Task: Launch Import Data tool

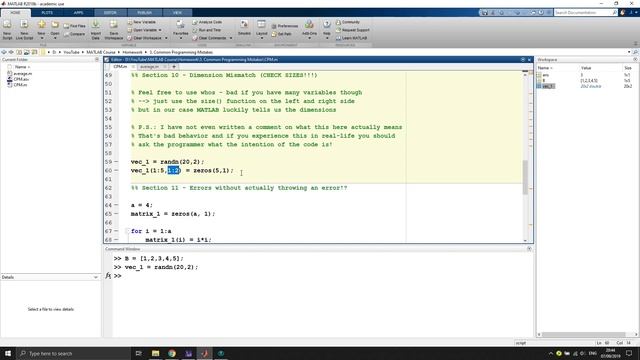Action: click(x=96, y=30)
